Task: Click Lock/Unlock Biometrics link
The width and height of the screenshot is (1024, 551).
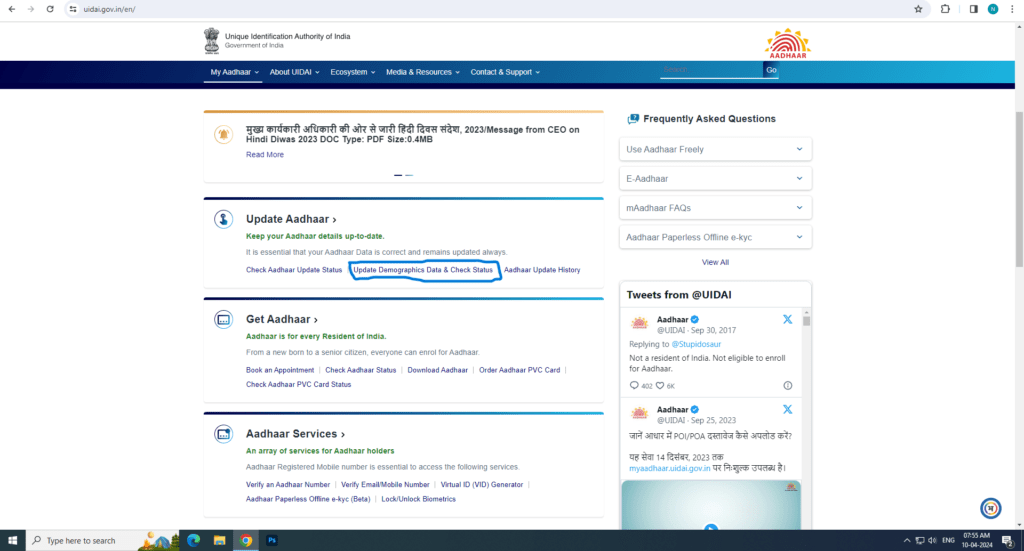Action: 419,499
